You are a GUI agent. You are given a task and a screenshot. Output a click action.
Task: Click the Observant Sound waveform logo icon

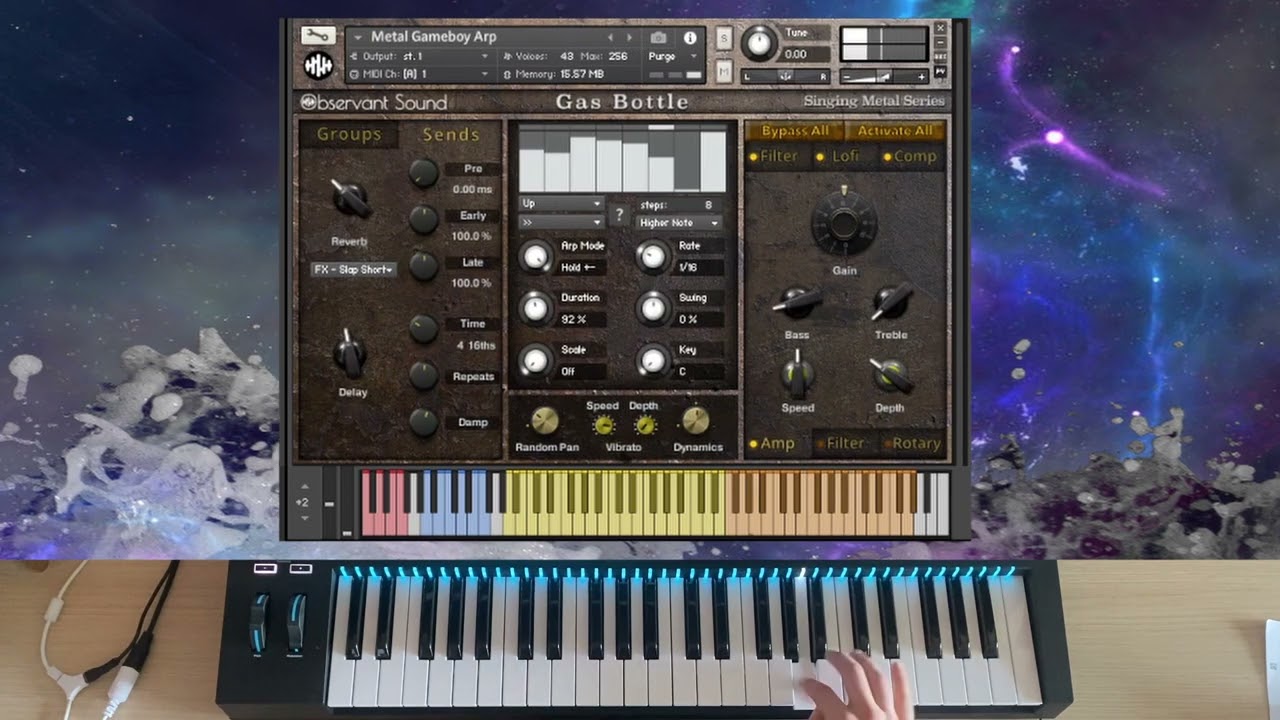tap(318, 66)
